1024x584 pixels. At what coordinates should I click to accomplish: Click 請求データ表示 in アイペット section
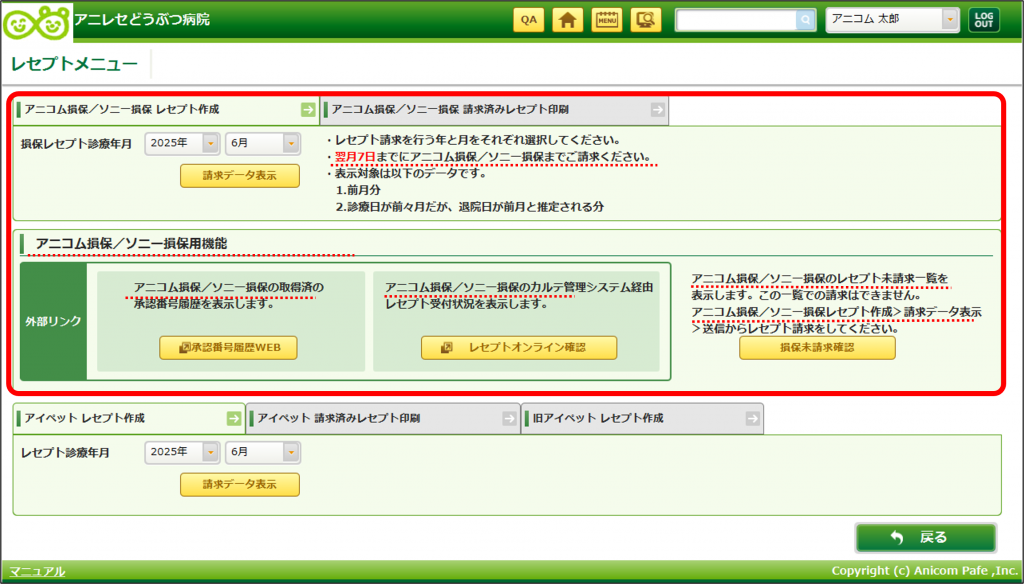click(x=240, y=485)
